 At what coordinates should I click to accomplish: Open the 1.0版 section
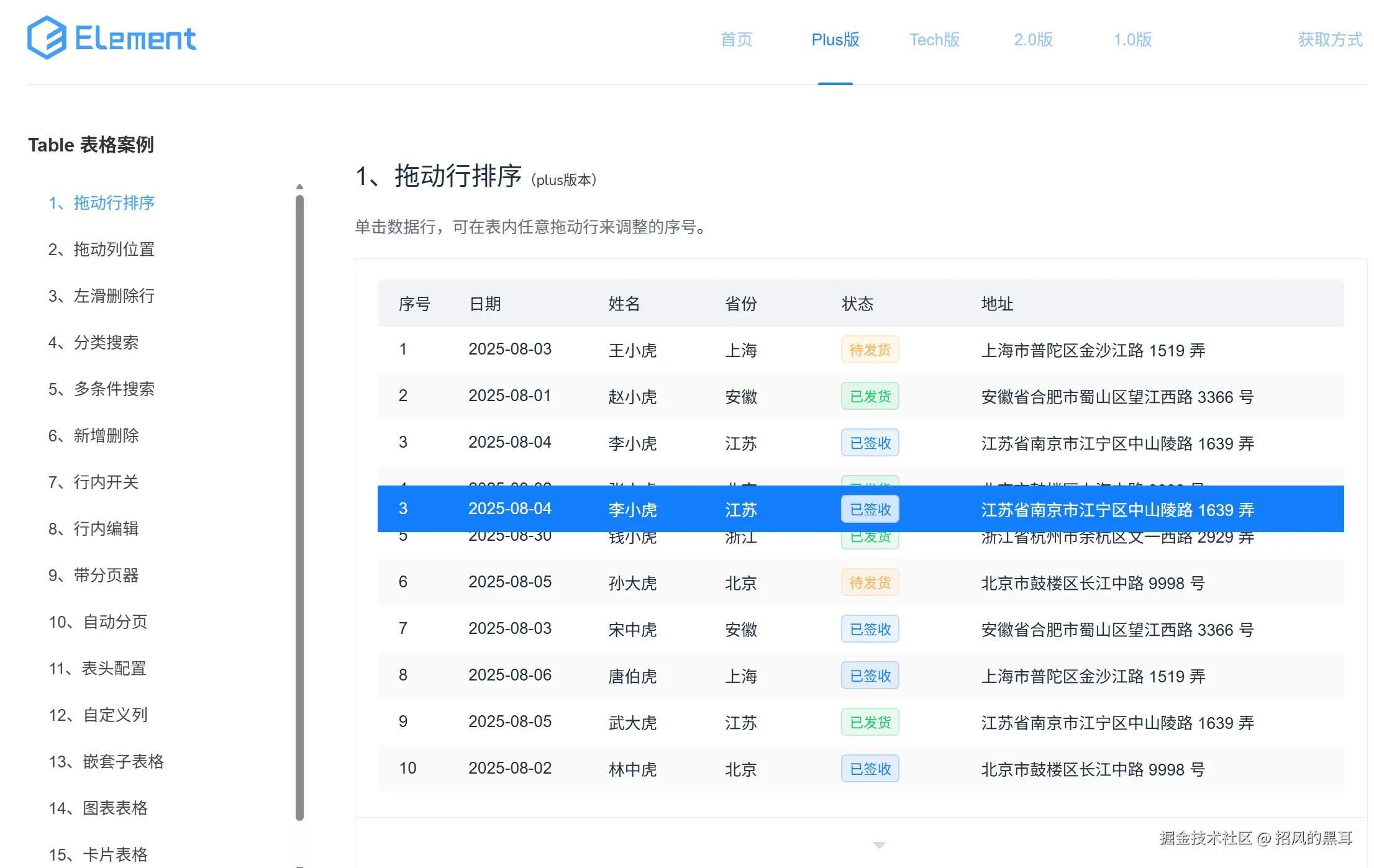(1132, 39)
